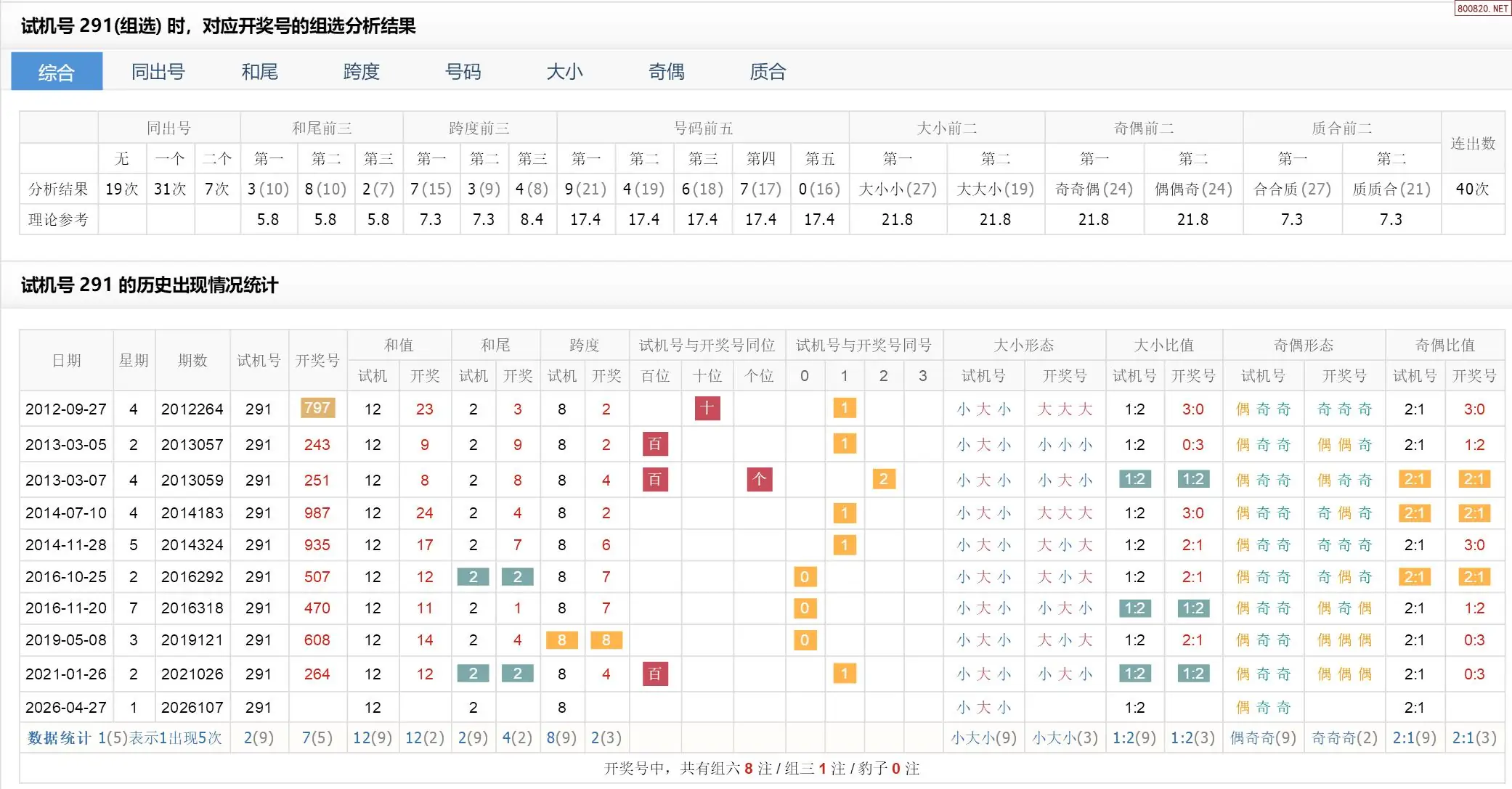Click the 日期 column header

[x=66, y=360]
